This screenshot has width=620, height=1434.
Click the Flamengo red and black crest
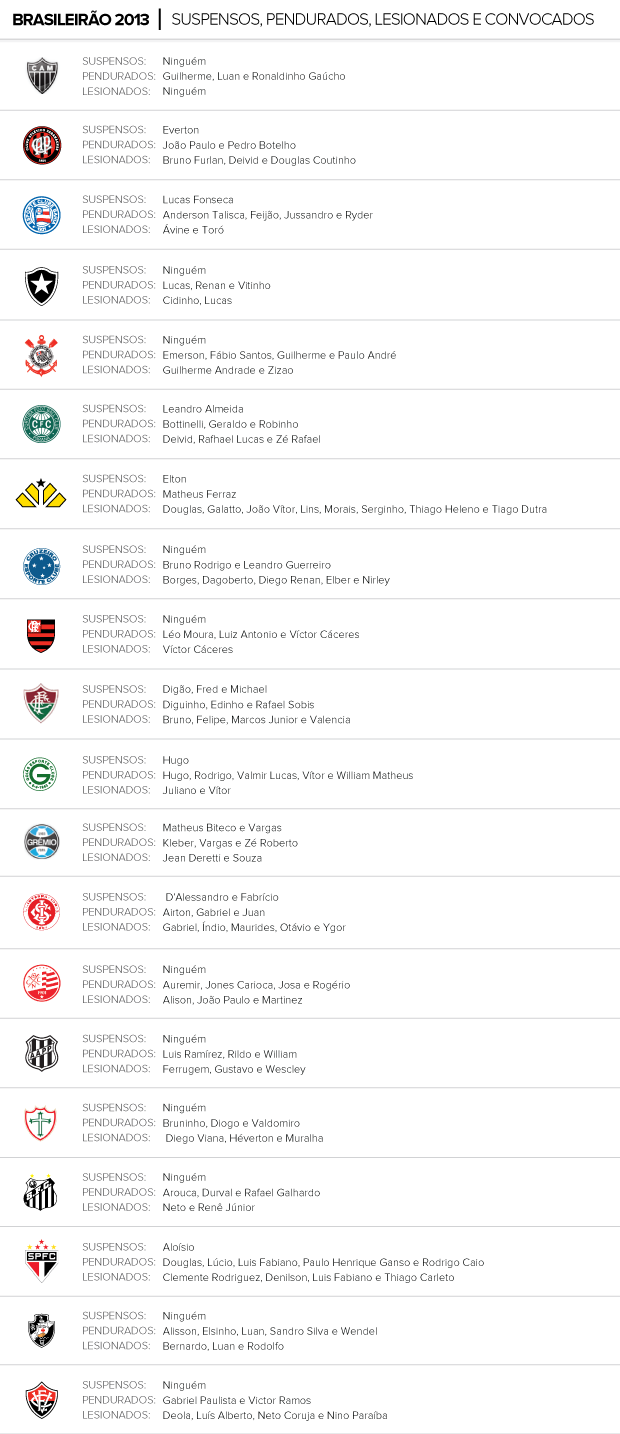[42, 635]
